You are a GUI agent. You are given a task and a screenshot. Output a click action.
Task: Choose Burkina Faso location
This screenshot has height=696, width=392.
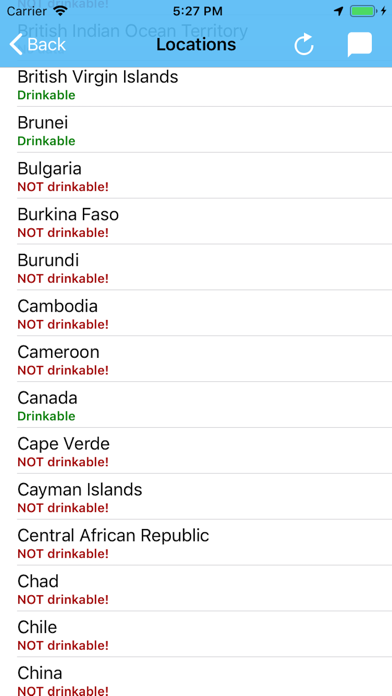tap(196, 221)
